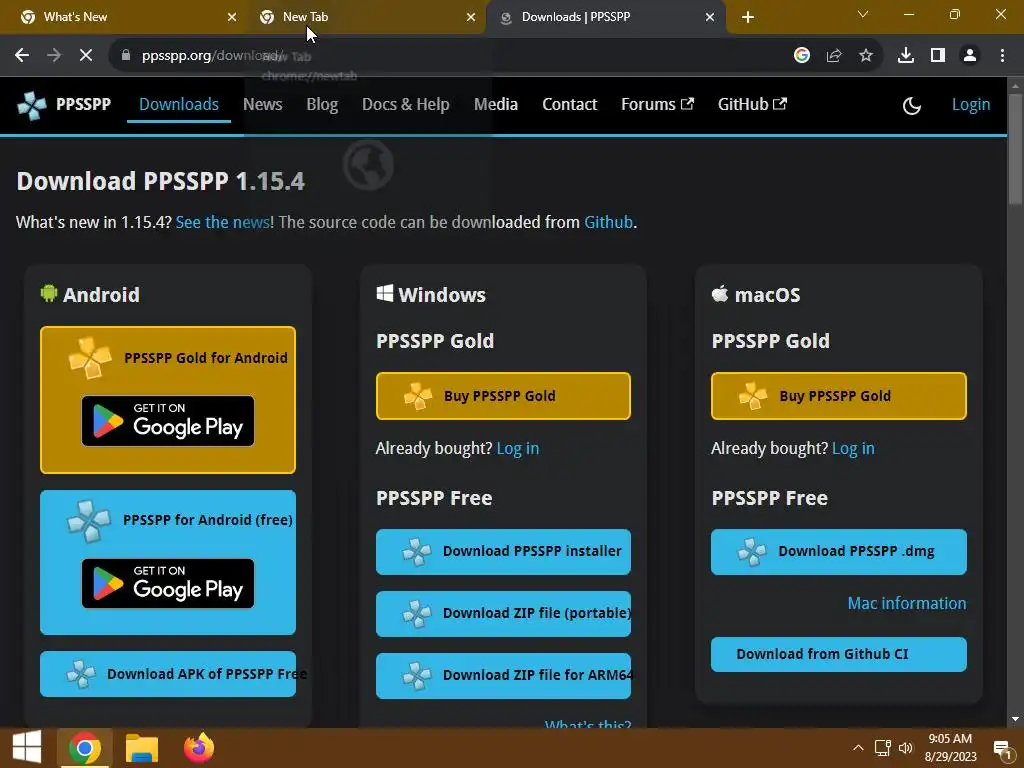Screen dimensions: 1024x768
Task: Click the page vertical scrollbar thumb
Action: click(x=1016, y=150)
